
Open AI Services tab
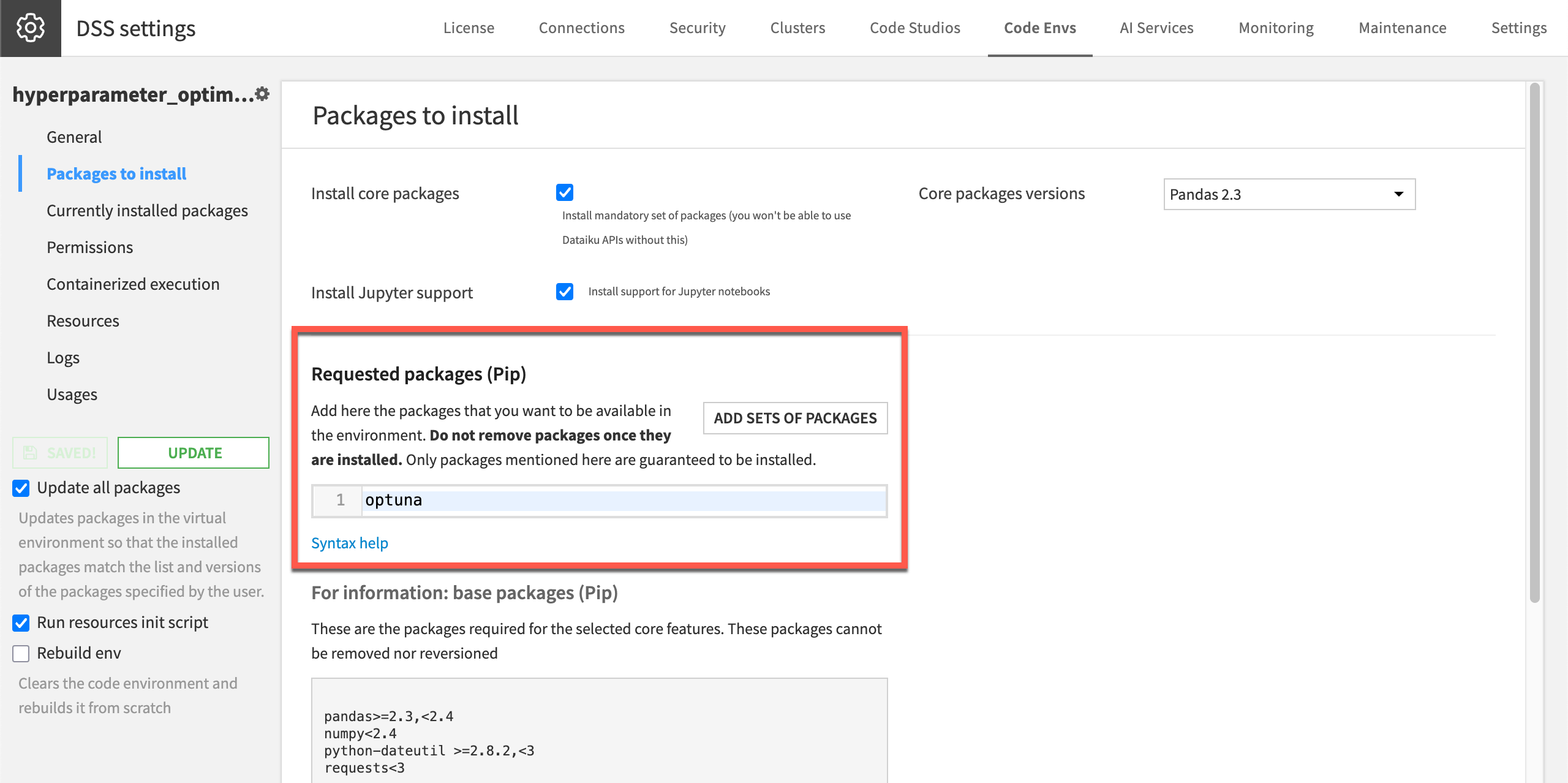click(x=1156, y=28)
